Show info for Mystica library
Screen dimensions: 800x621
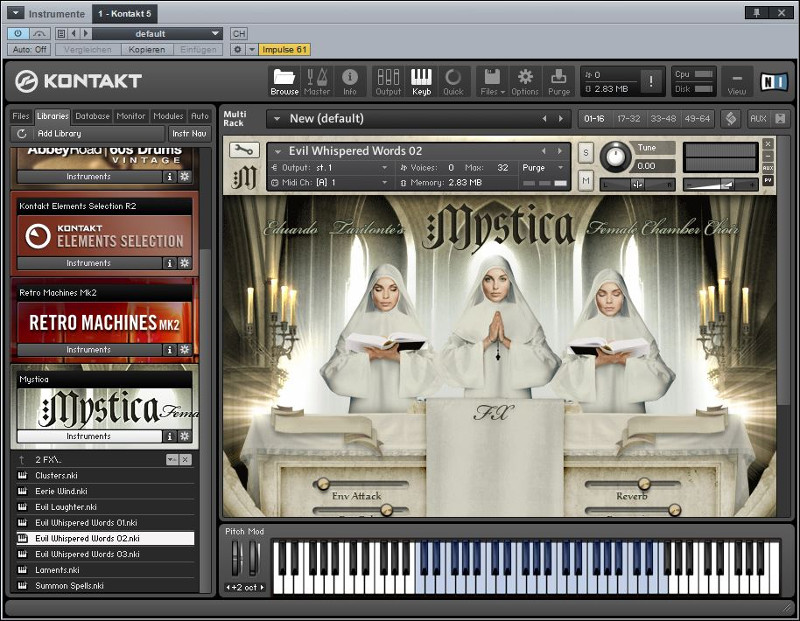coord(169,437)
